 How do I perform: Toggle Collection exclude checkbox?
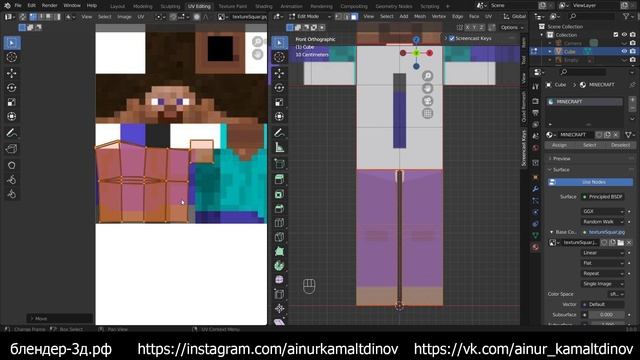click(x=616, y=35)
